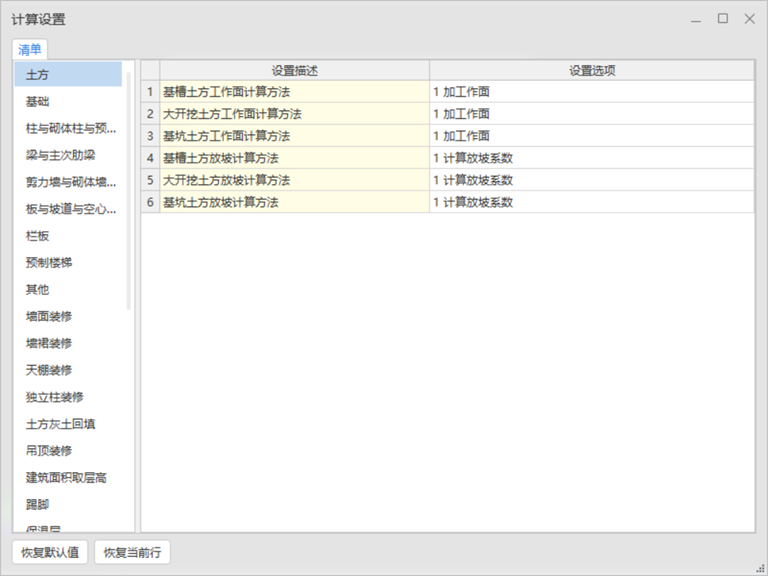
Task: Open option for 基槽土方工作面计算方法
Action: (591, 92)
